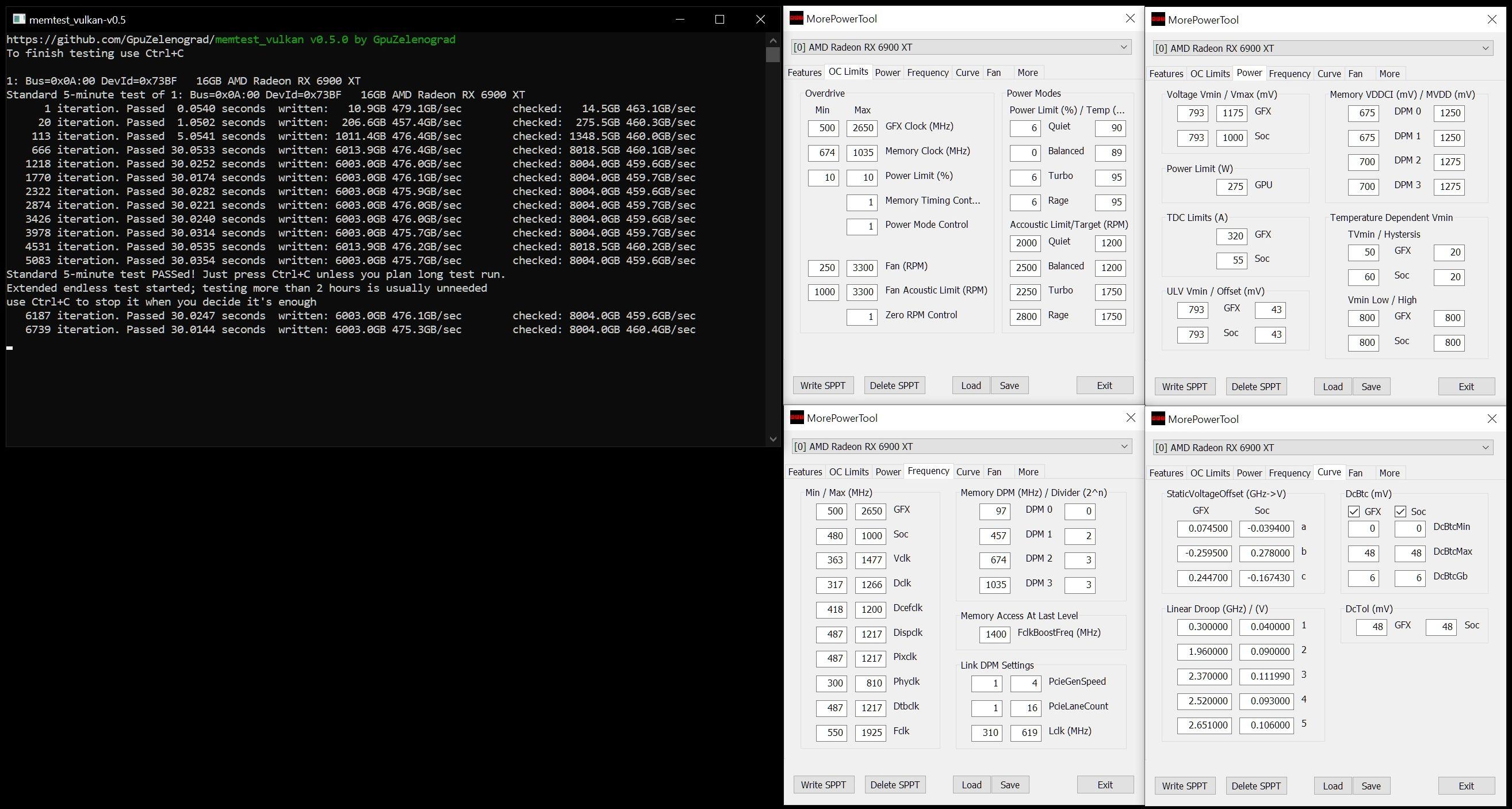Click Exit in the Curve window

[x=1466, y=786]
